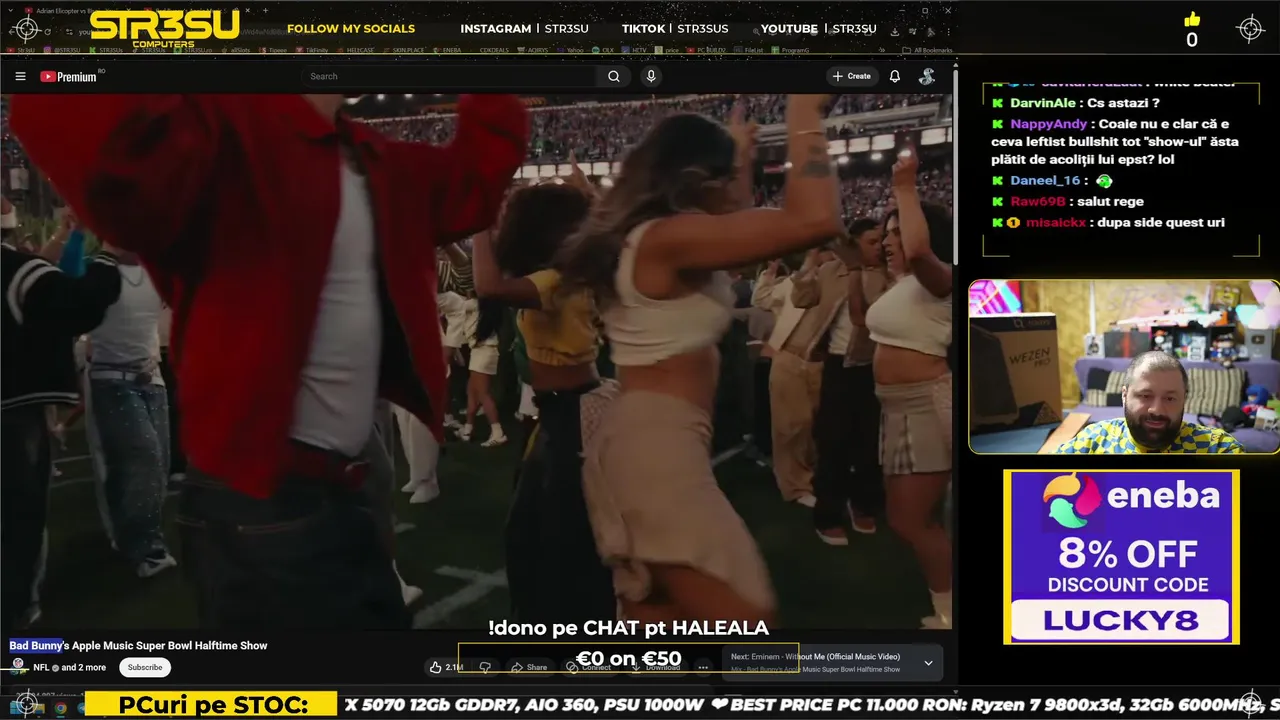Viewport: 1280px width, 720px height.
Task: Open the notifications bell
Action: coord(895,76)
